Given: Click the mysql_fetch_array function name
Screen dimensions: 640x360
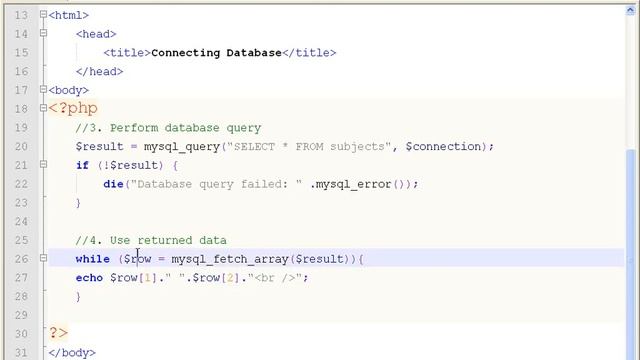Looking at the screenshot, I should 230,260.
